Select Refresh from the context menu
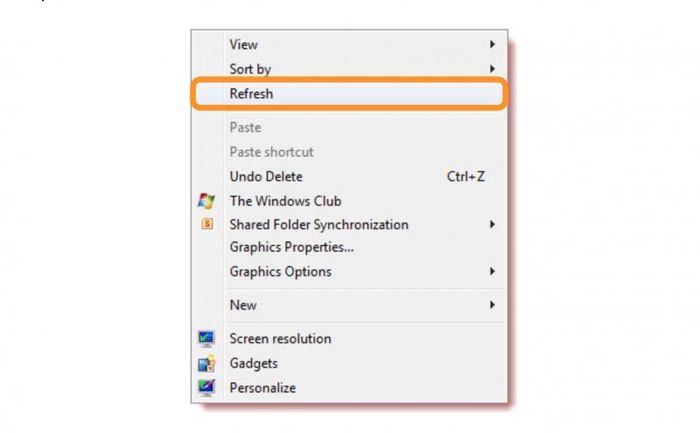 click(251, 94)
